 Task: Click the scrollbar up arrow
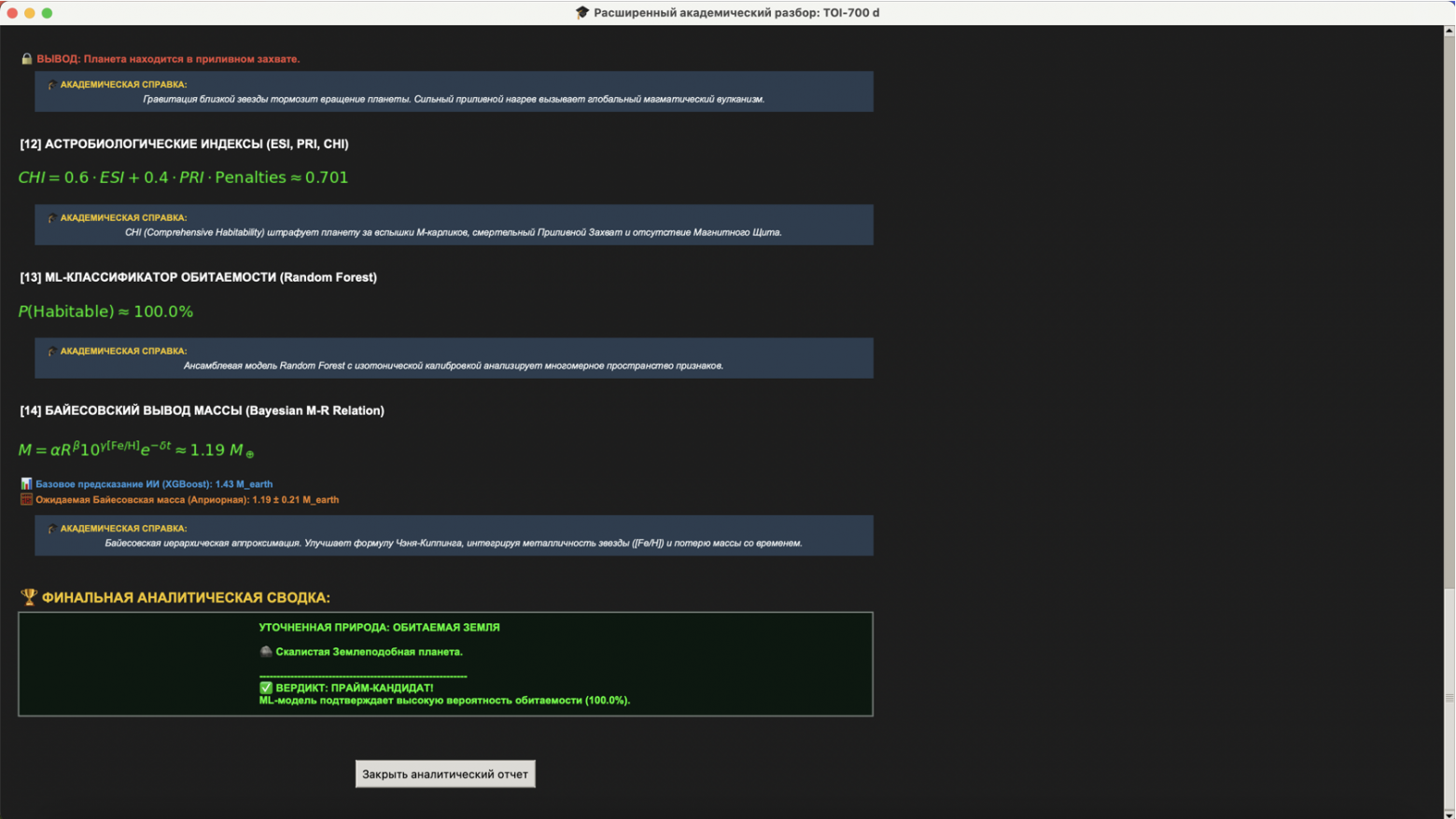[x=1449, y=31]
